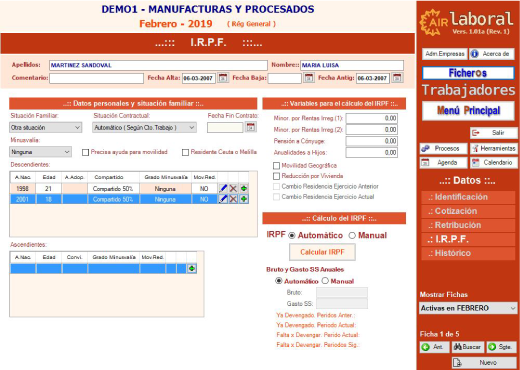Toggle Cambio Residencia Ejercicio Anterior
This screenshot has width=520, height=370.
pos(276,187)
